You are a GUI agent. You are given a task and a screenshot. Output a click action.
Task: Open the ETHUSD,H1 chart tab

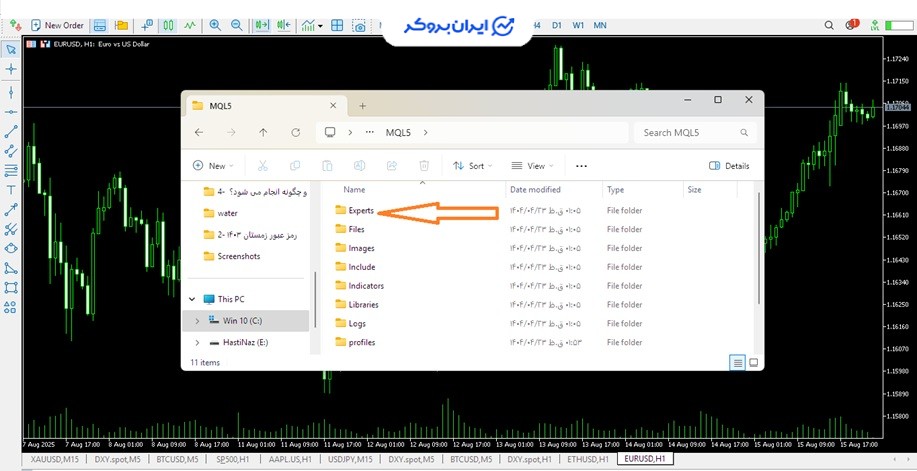(588, 459)
